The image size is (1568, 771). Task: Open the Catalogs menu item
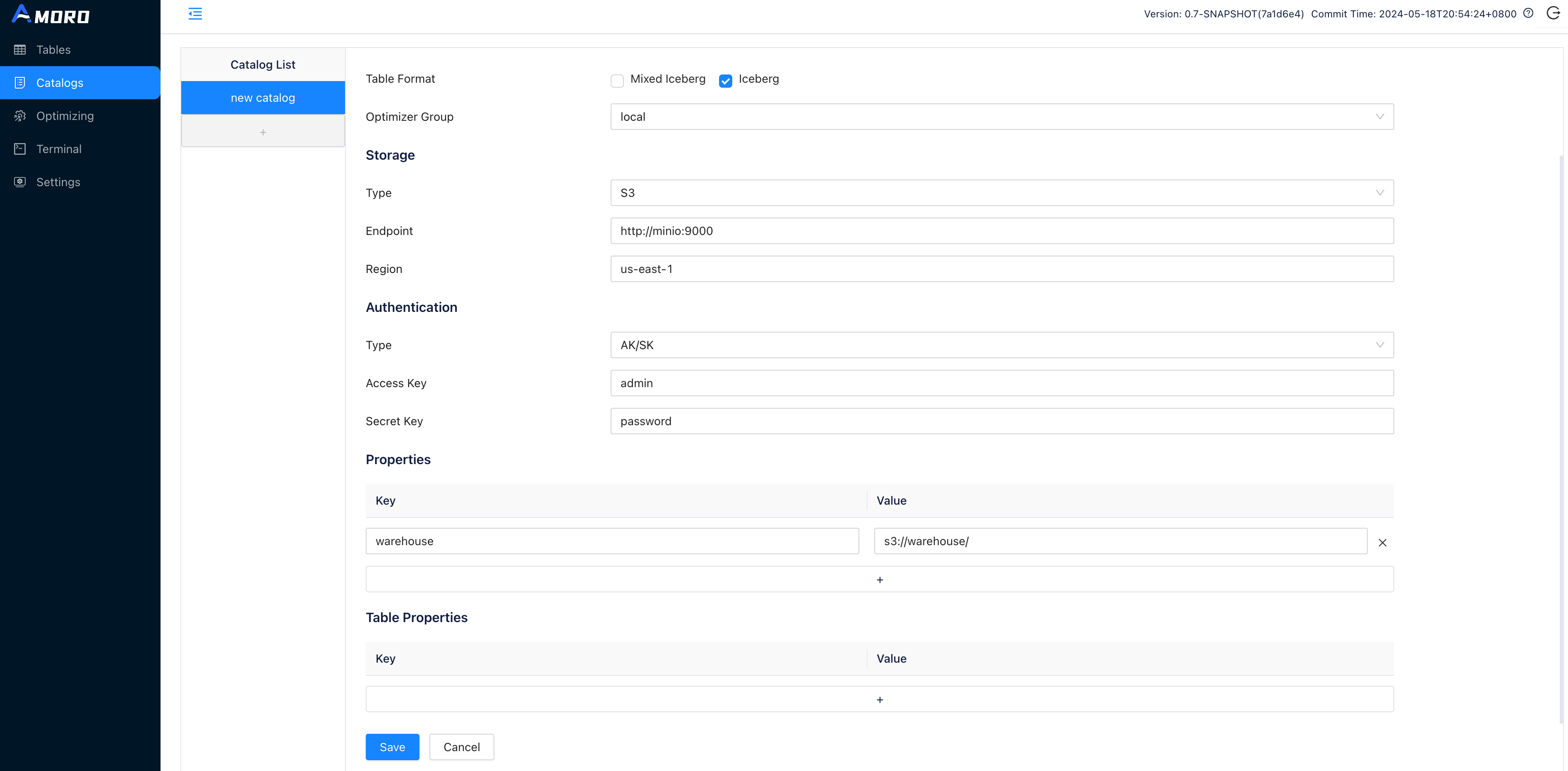point(60,83)
